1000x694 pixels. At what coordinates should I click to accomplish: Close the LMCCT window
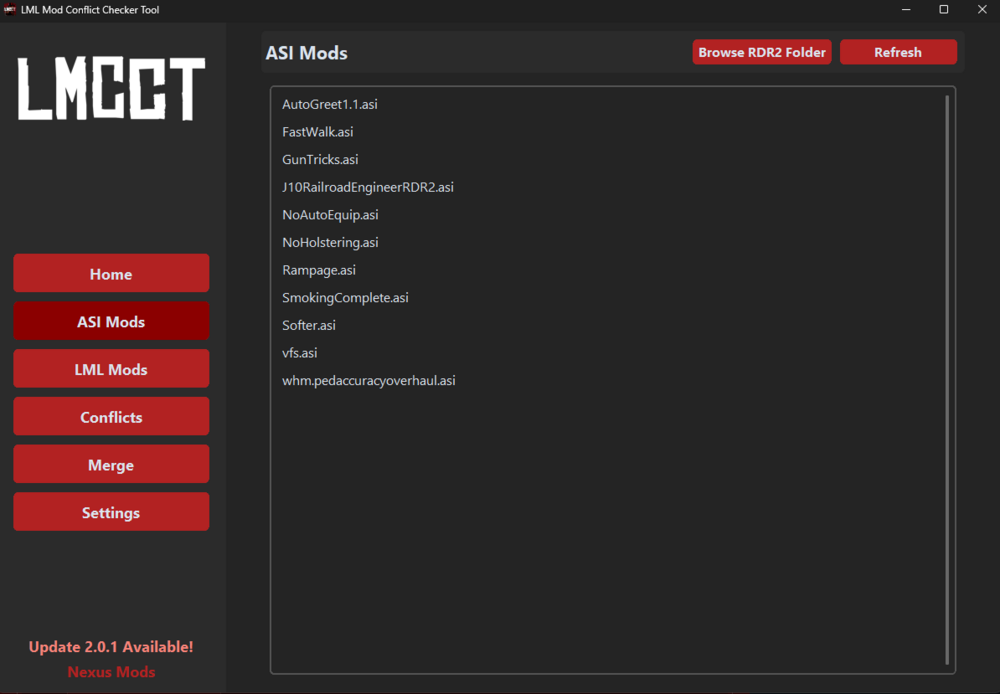pyautogui.click(x=981, y=10)
